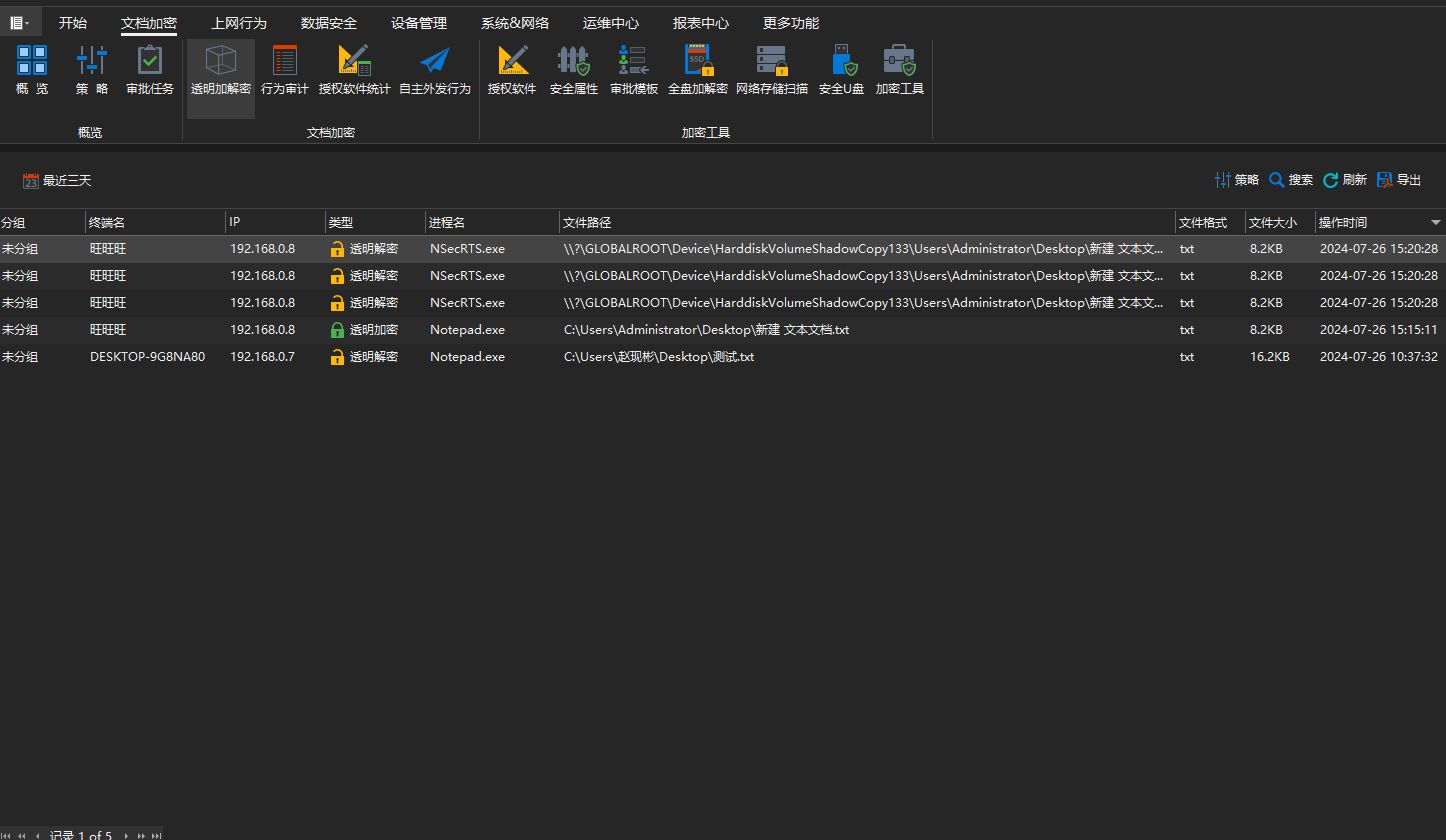The height and width of the screenshot is (840, 1446).
Task: Open the 策略 policy icon in ribbon
Action: pyautogui.click(x=92, y=69)
